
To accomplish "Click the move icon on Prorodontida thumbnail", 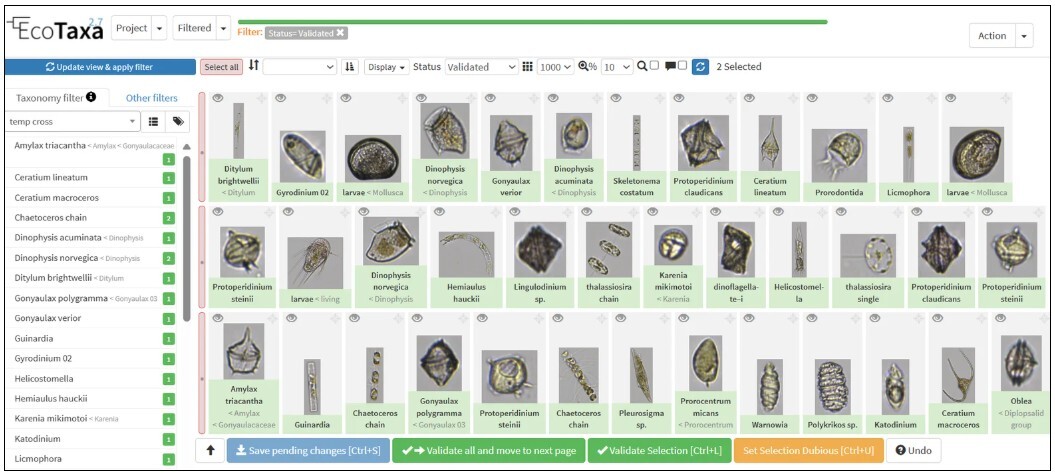I will pyautogui.click(x=869, y=98).
